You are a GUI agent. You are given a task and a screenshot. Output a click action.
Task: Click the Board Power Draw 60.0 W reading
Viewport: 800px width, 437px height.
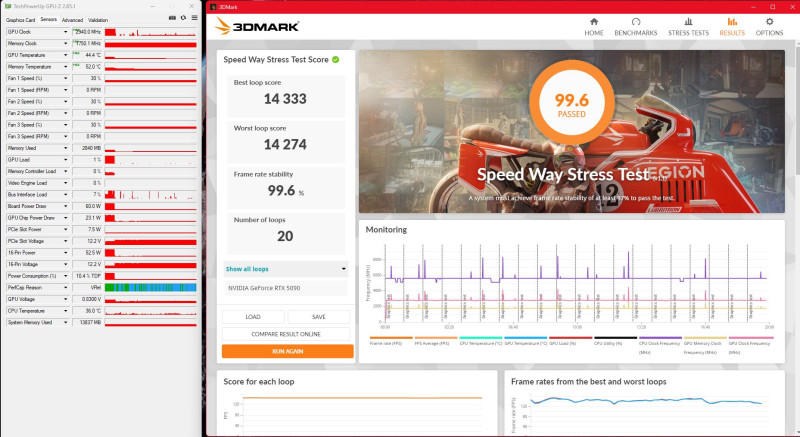click(x=87, y=206)
